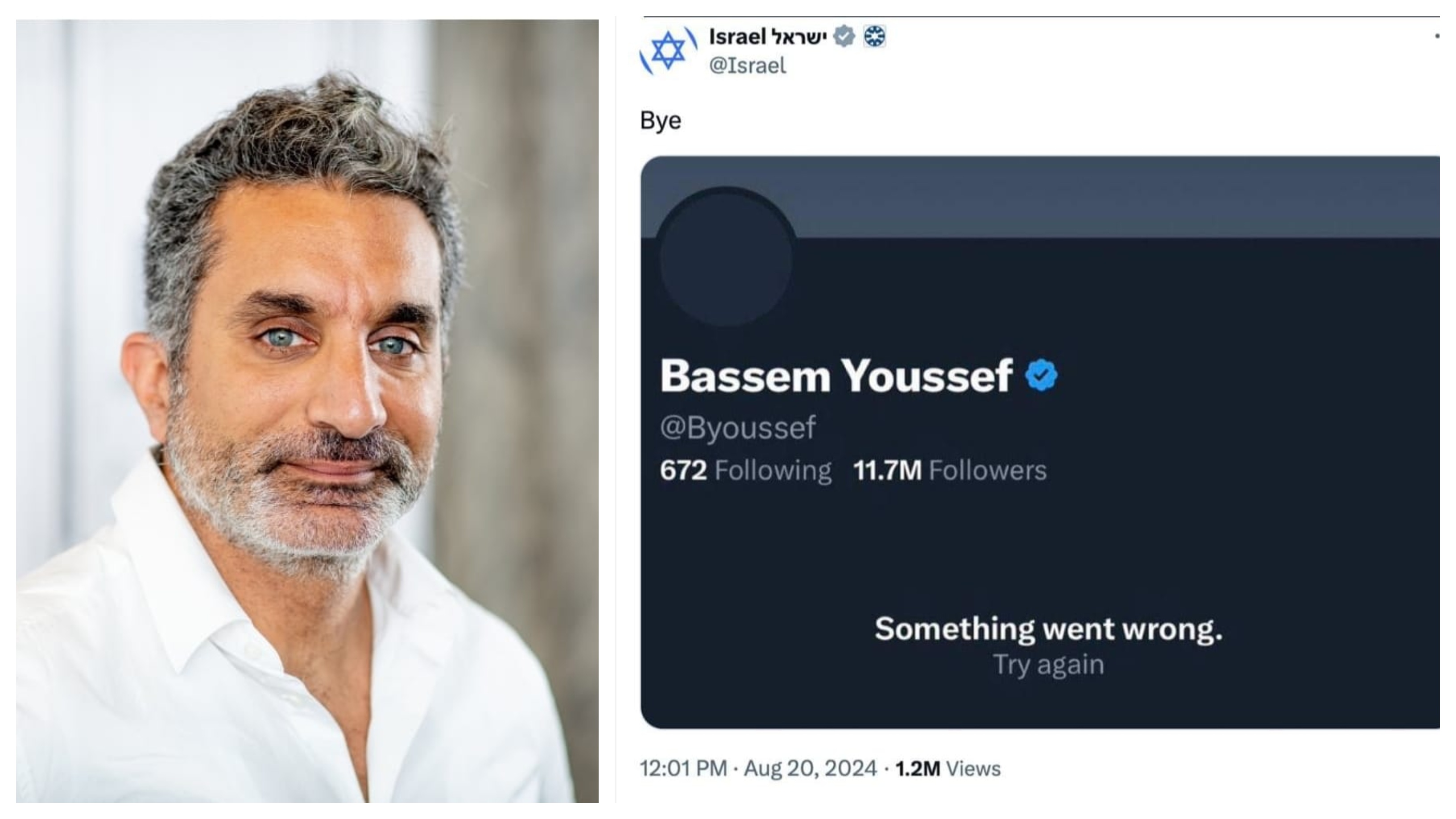Open the more options dots at top right

pos(1437,37)
